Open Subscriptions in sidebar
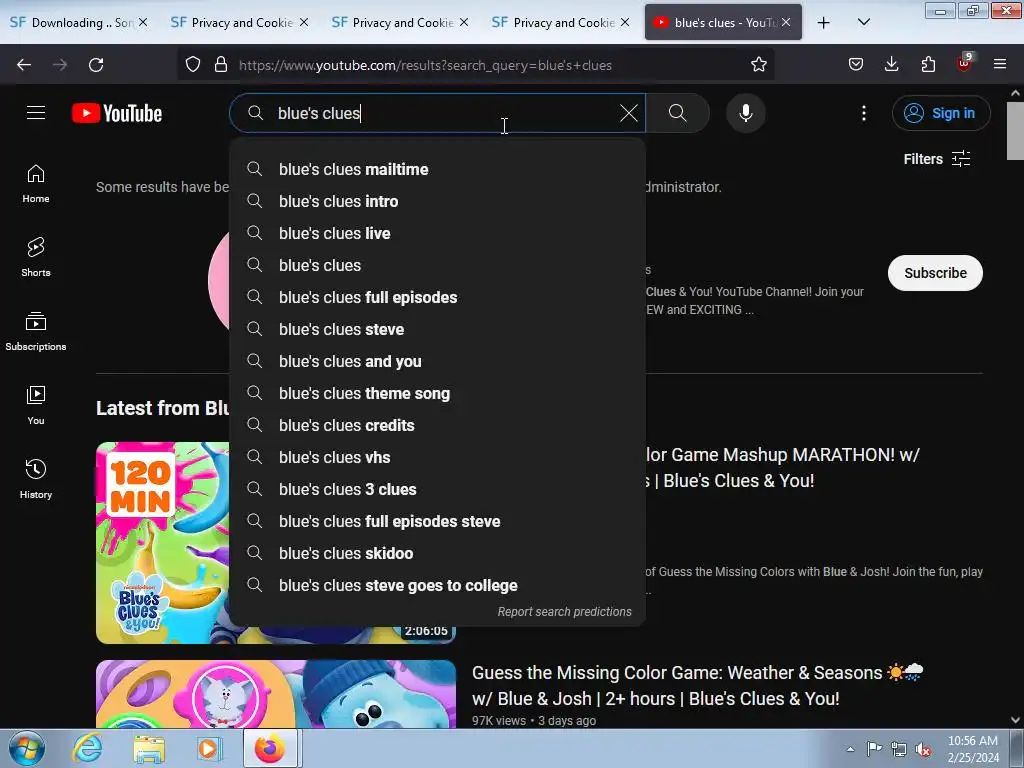This screenshot has height=768, width=1024. tap(36, 331)
